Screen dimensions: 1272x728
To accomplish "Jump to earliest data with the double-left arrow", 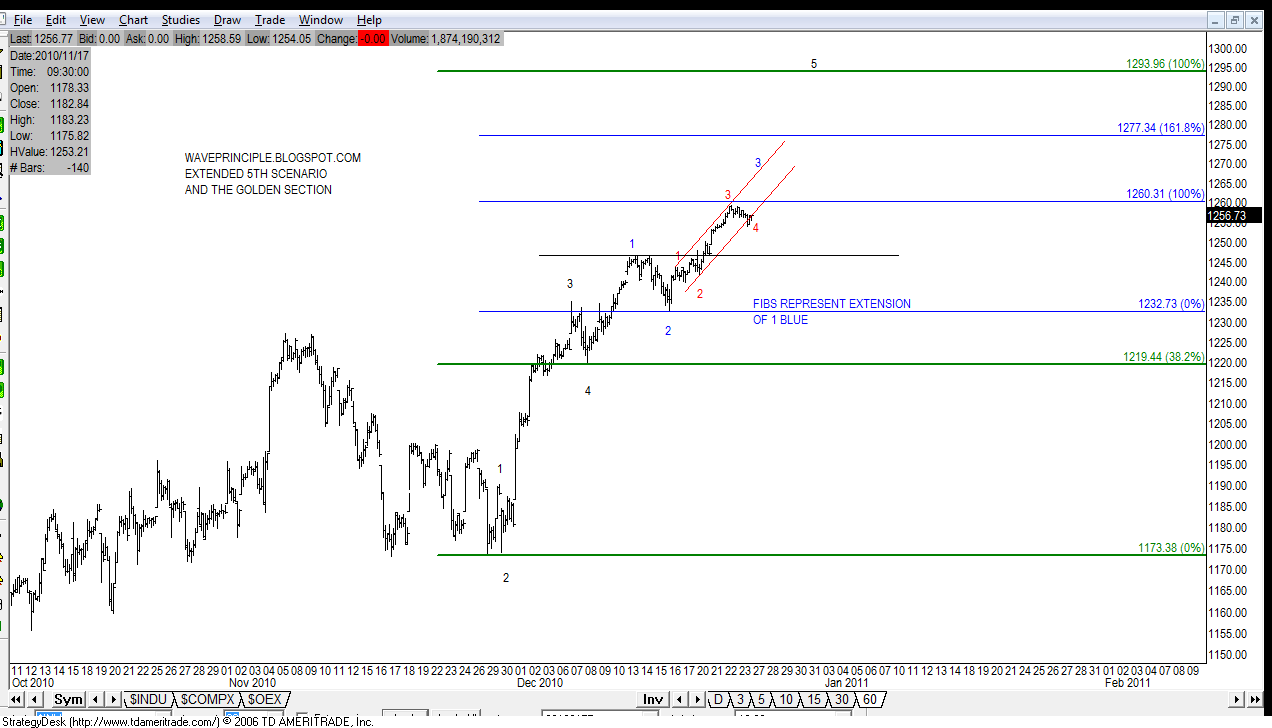I will tap(14, 699).
